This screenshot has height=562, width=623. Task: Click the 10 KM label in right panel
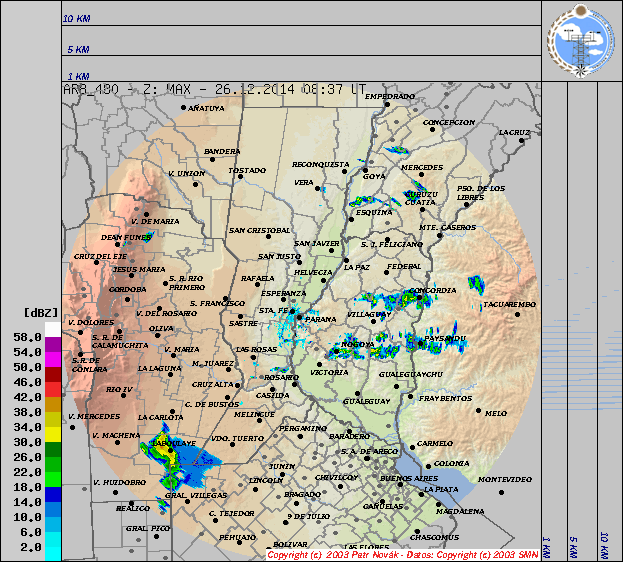point(604,545)
